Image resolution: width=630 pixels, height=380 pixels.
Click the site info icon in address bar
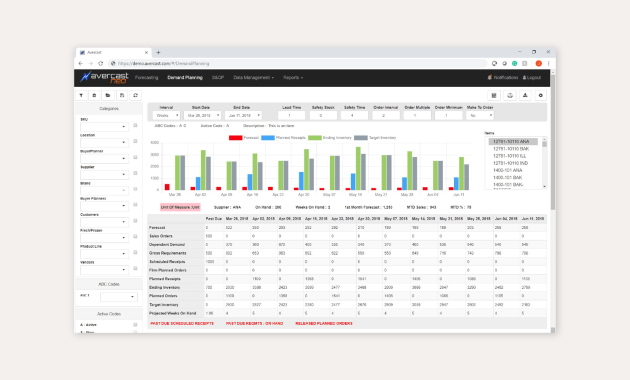click(x=113, y=63)
